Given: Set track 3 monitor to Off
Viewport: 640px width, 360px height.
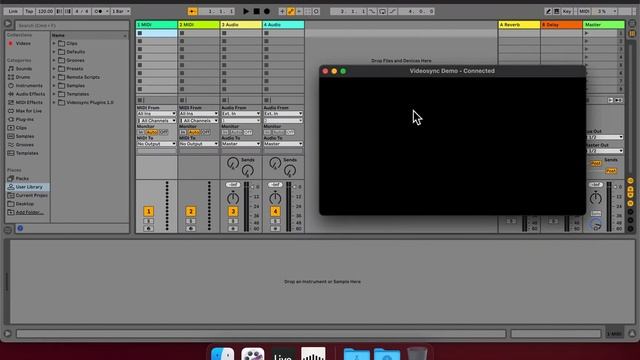Looking at the screenshot, I should pos(248,132).
